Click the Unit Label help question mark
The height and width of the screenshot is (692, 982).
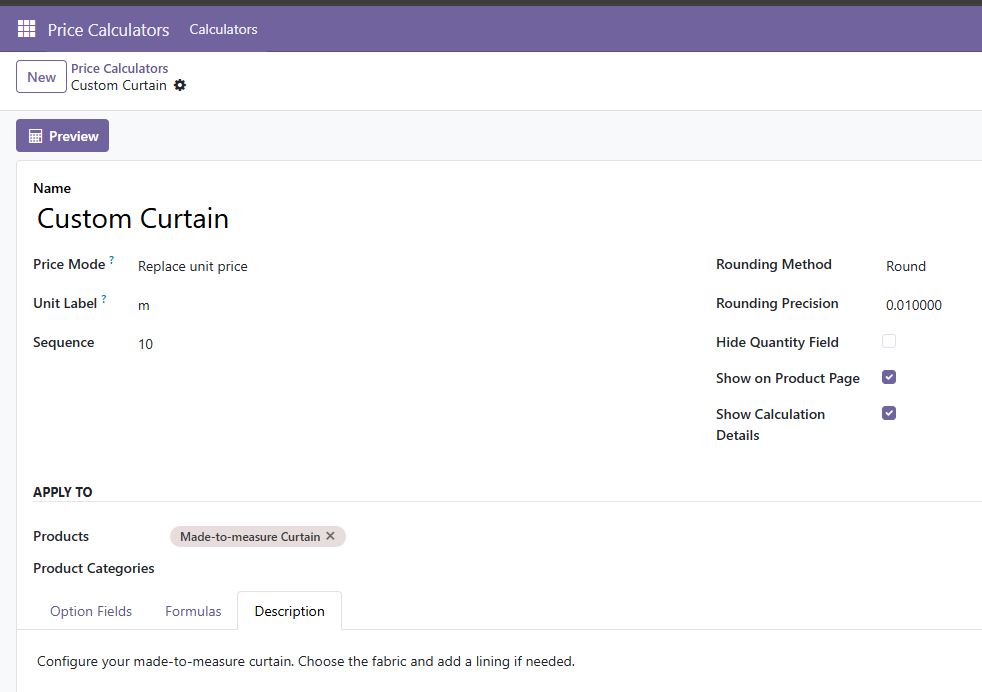104,299
